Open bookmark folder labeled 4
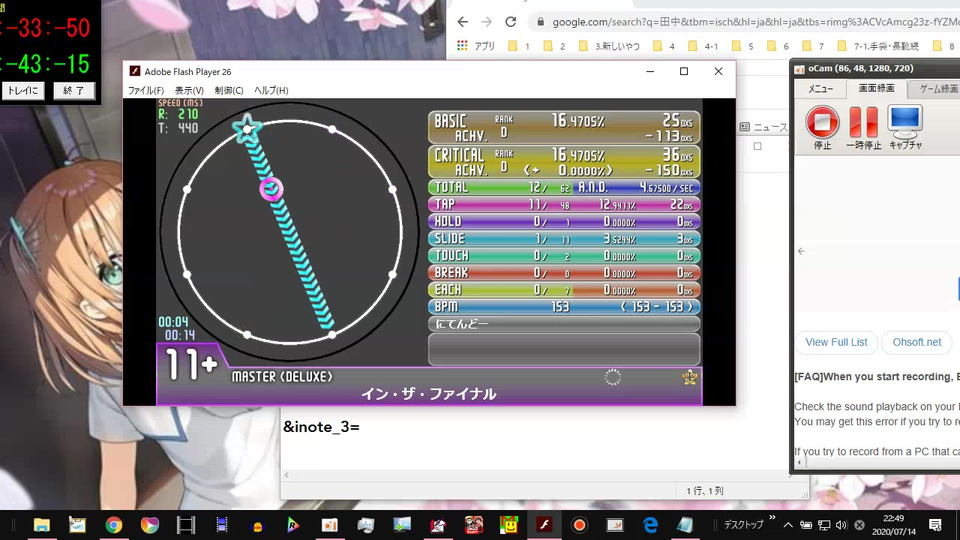This screenshot has height=540, width=960. click(x=664, y=46)
